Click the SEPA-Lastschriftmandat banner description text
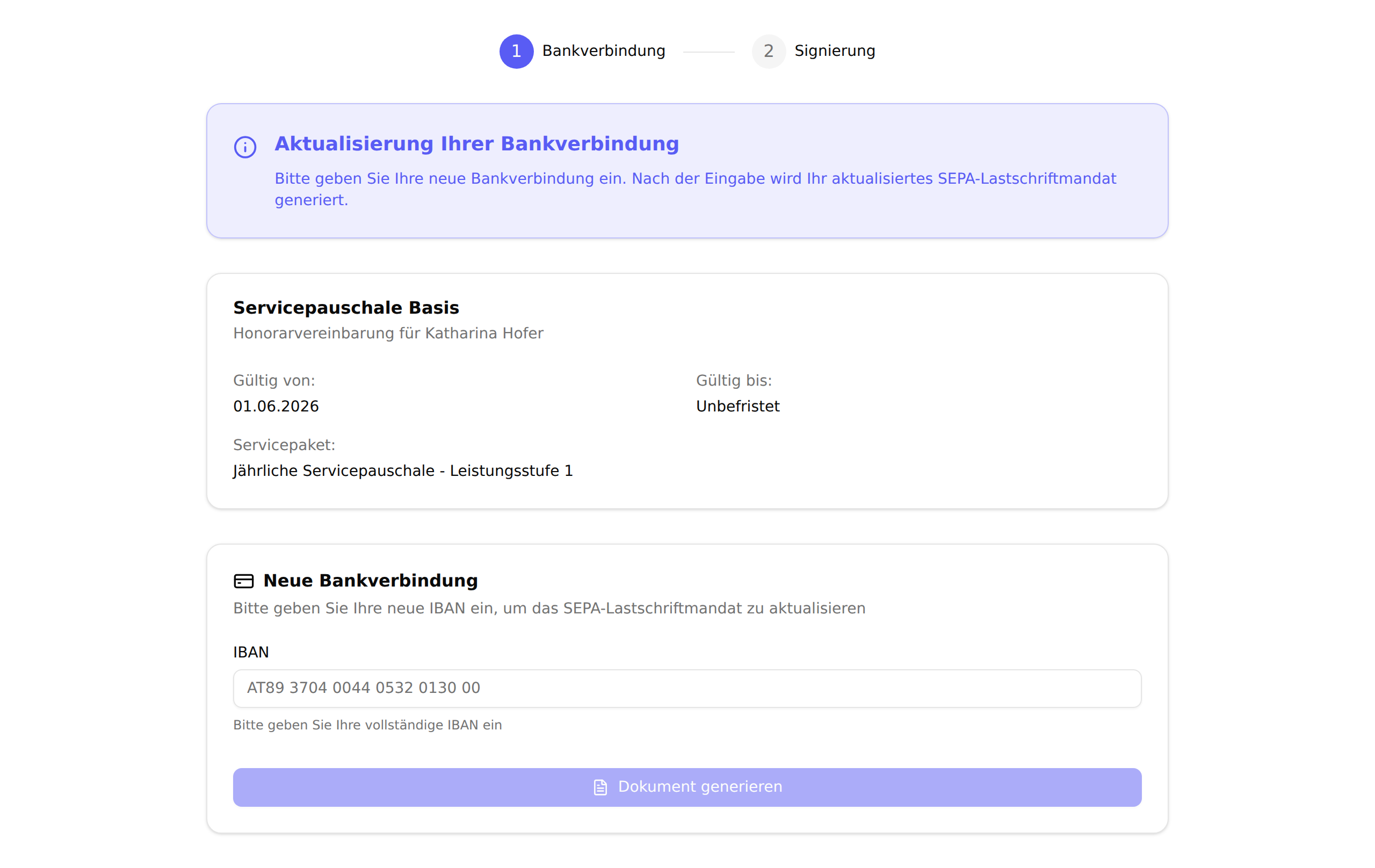 [x=695, y=189]
